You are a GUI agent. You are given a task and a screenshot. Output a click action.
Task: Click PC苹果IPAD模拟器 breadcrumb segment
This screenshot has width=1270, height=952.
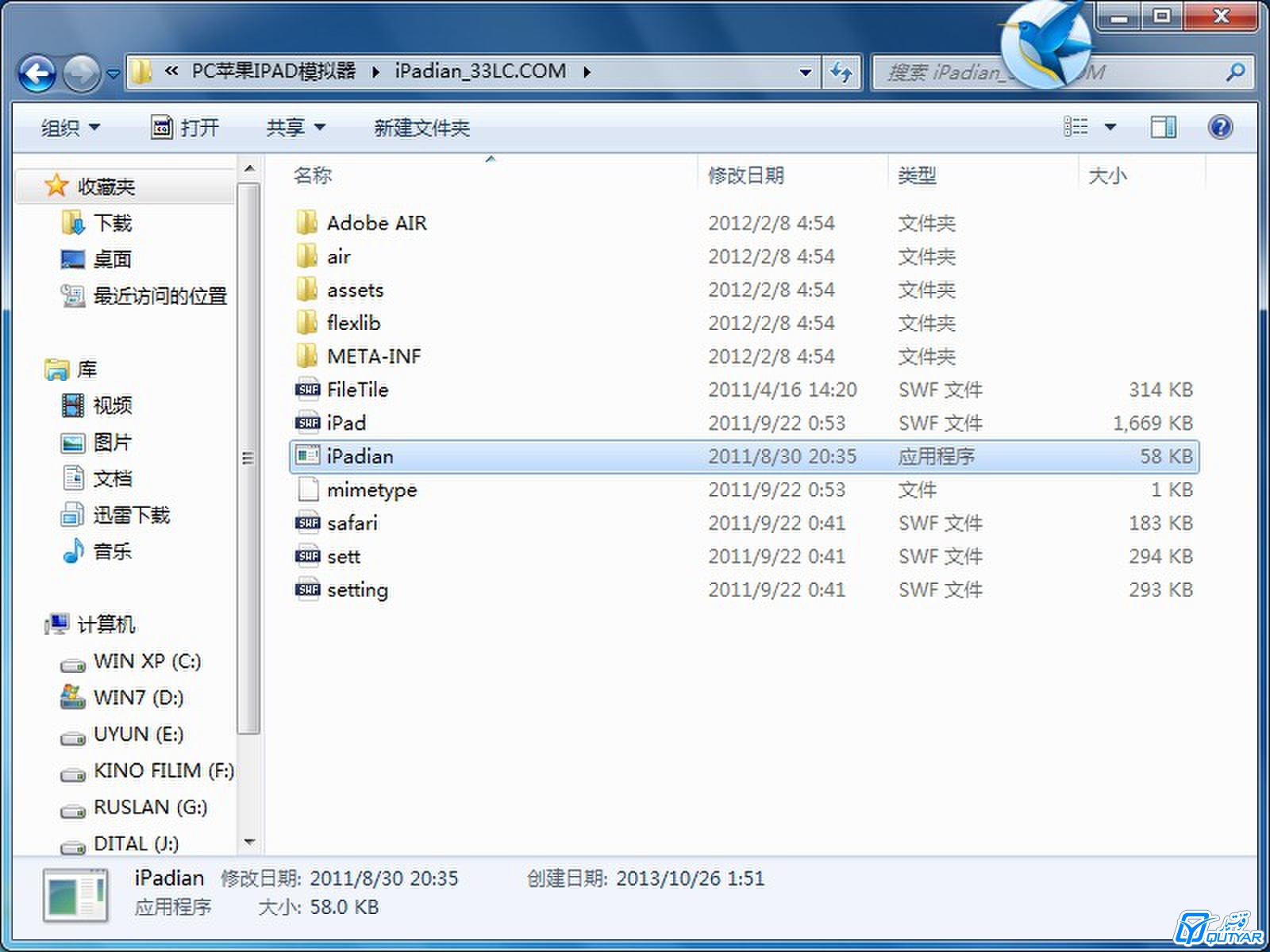click(274, 71)
